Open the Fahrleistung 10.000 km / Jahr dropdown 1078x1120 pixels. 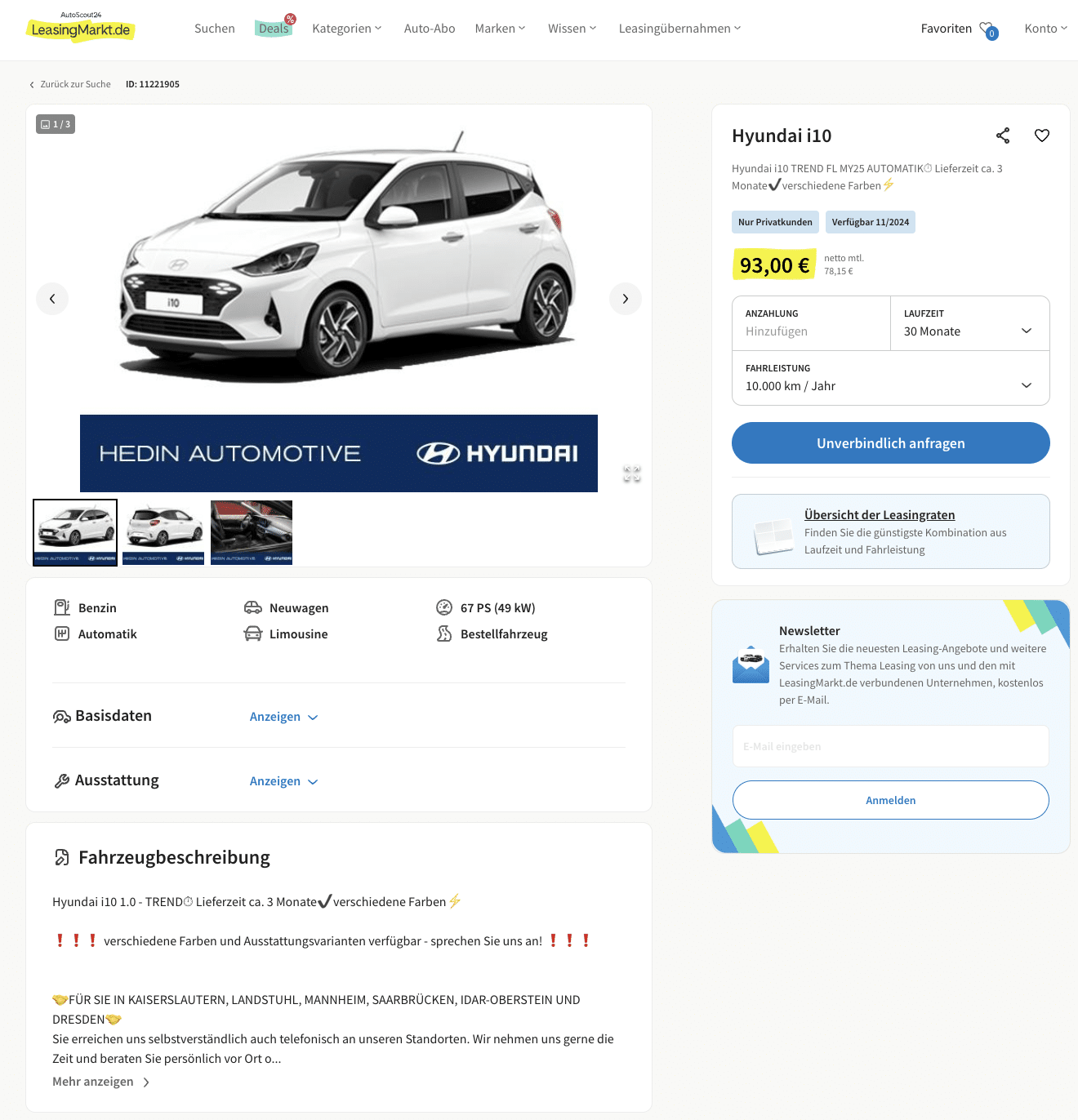[x=891, y=378]
